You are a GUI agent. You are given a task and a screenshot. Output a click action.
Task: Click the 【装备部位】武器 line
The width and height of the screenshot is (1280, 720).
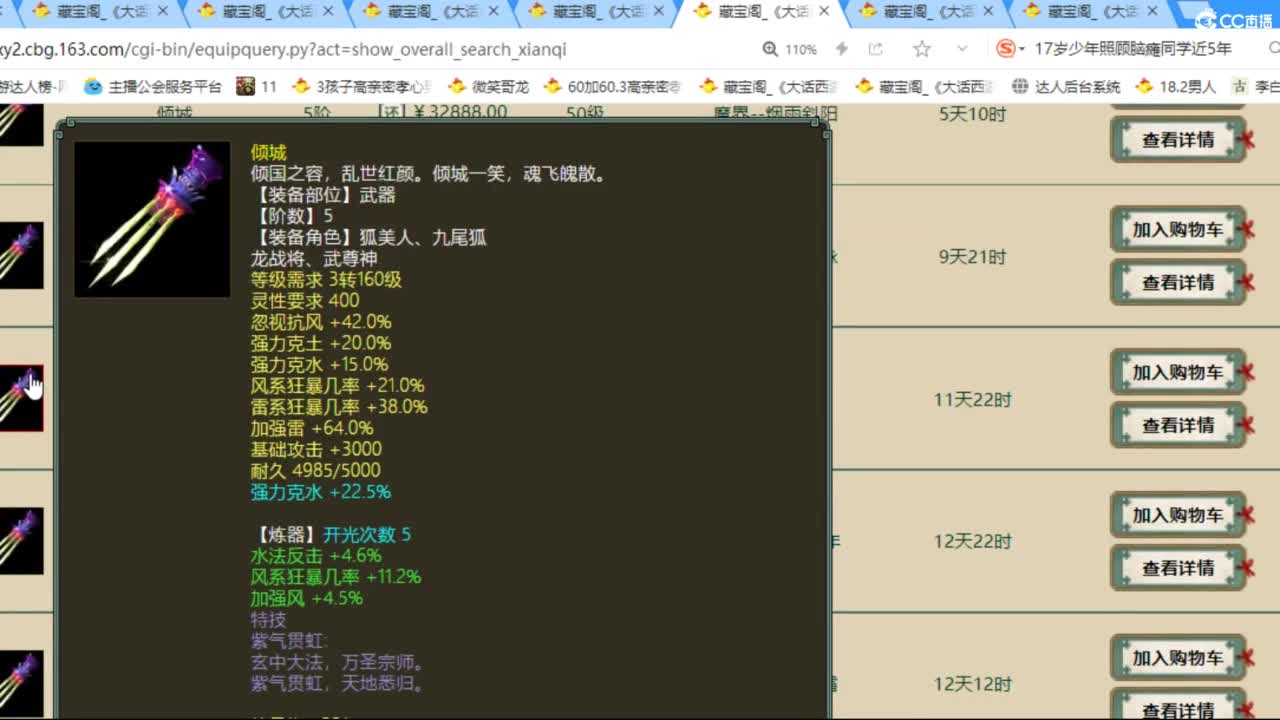tap(323, 195)
